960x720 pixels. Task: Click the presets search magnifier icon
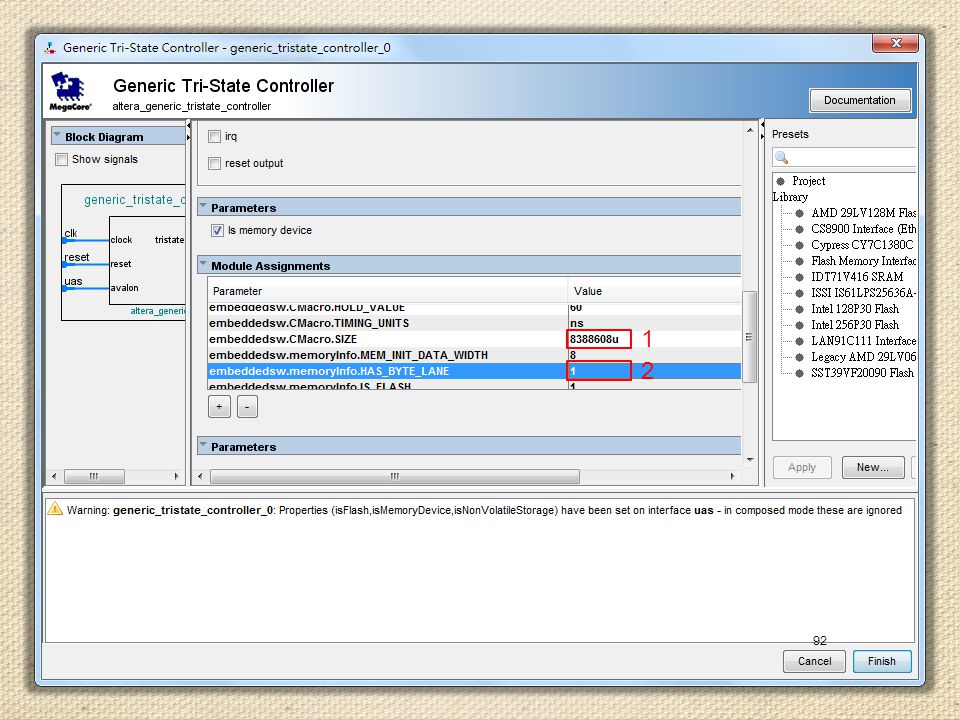[781, 157]
